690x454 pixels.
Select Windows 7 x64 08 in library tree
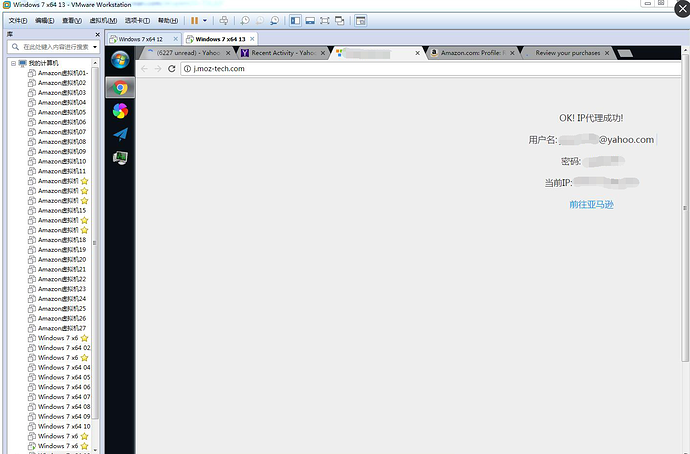pyautogui.click(x=64, y=407)
